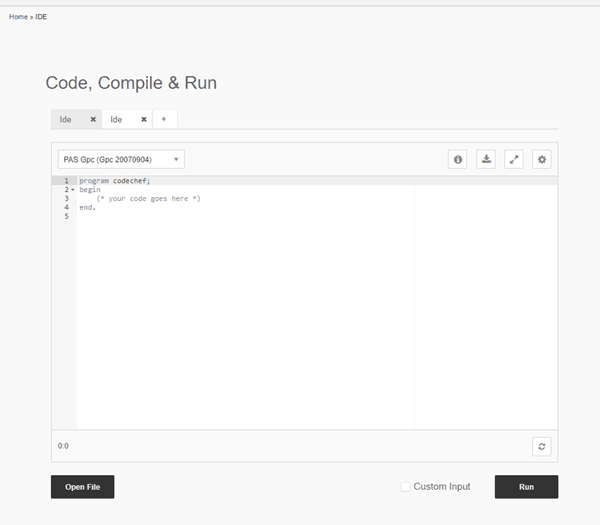Click line number 3 in gutter
600x525 pixels.
point(67,198)
